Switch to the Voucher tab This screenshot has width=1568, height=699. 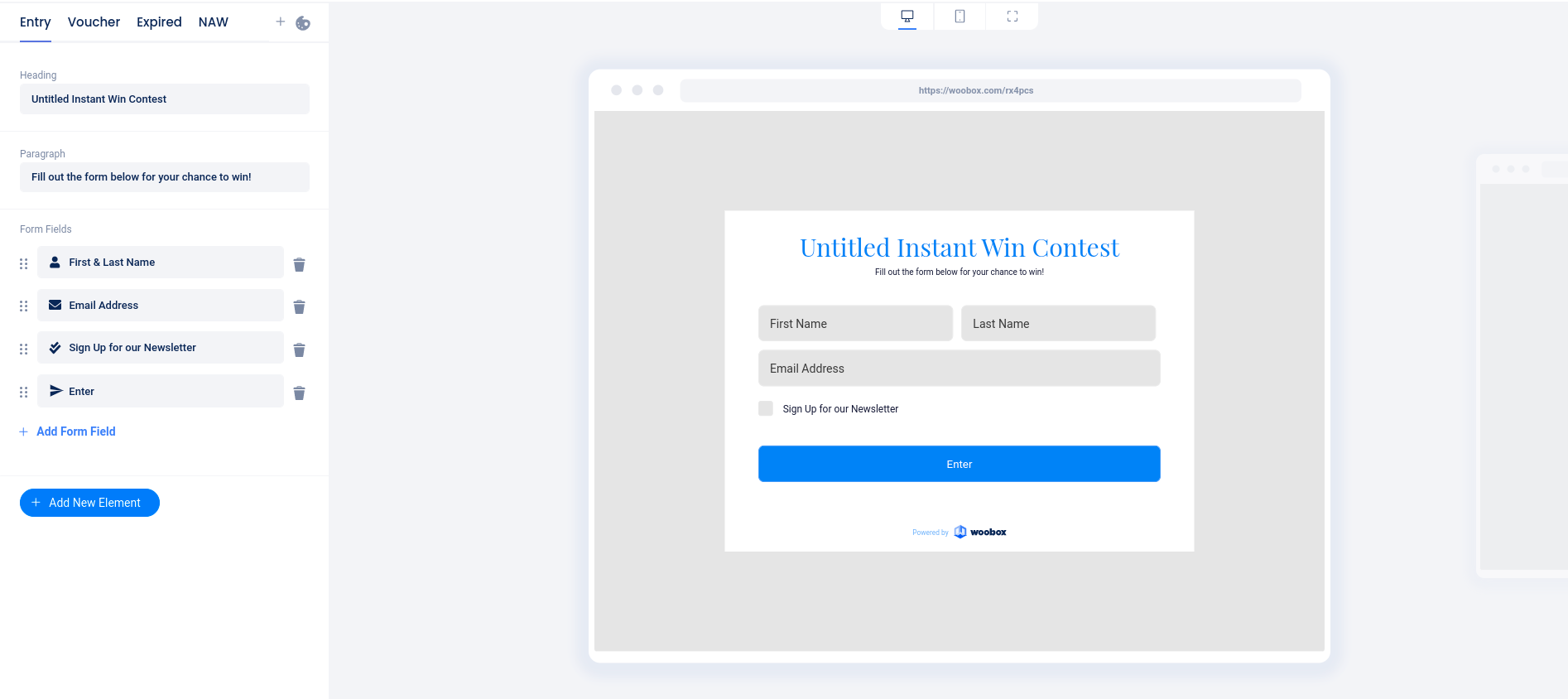click(94, 22)
